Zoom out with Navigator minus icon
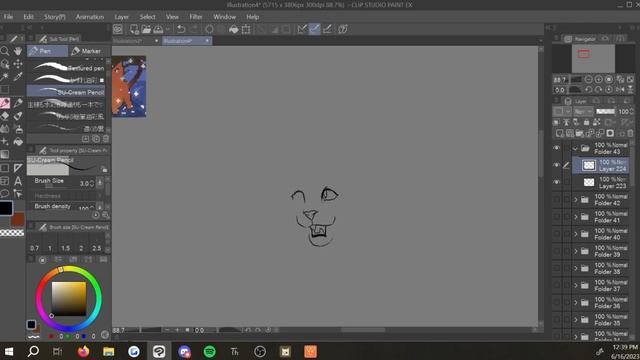The image size is (640, 360). tap(589, 80)
